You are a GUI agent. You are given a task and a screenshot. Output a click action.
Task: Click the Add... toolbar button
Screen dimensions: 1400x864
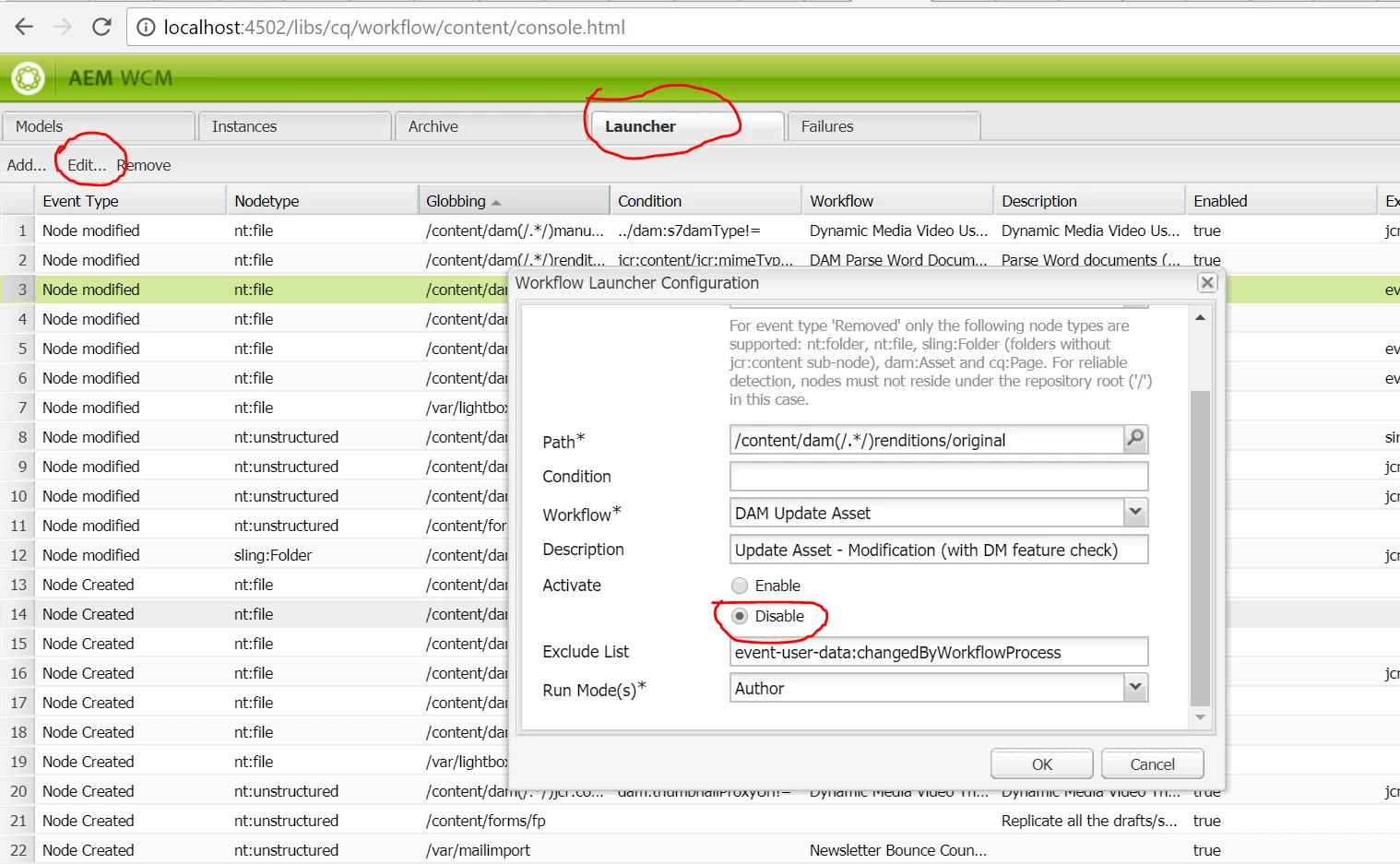(x=27, y=165)
